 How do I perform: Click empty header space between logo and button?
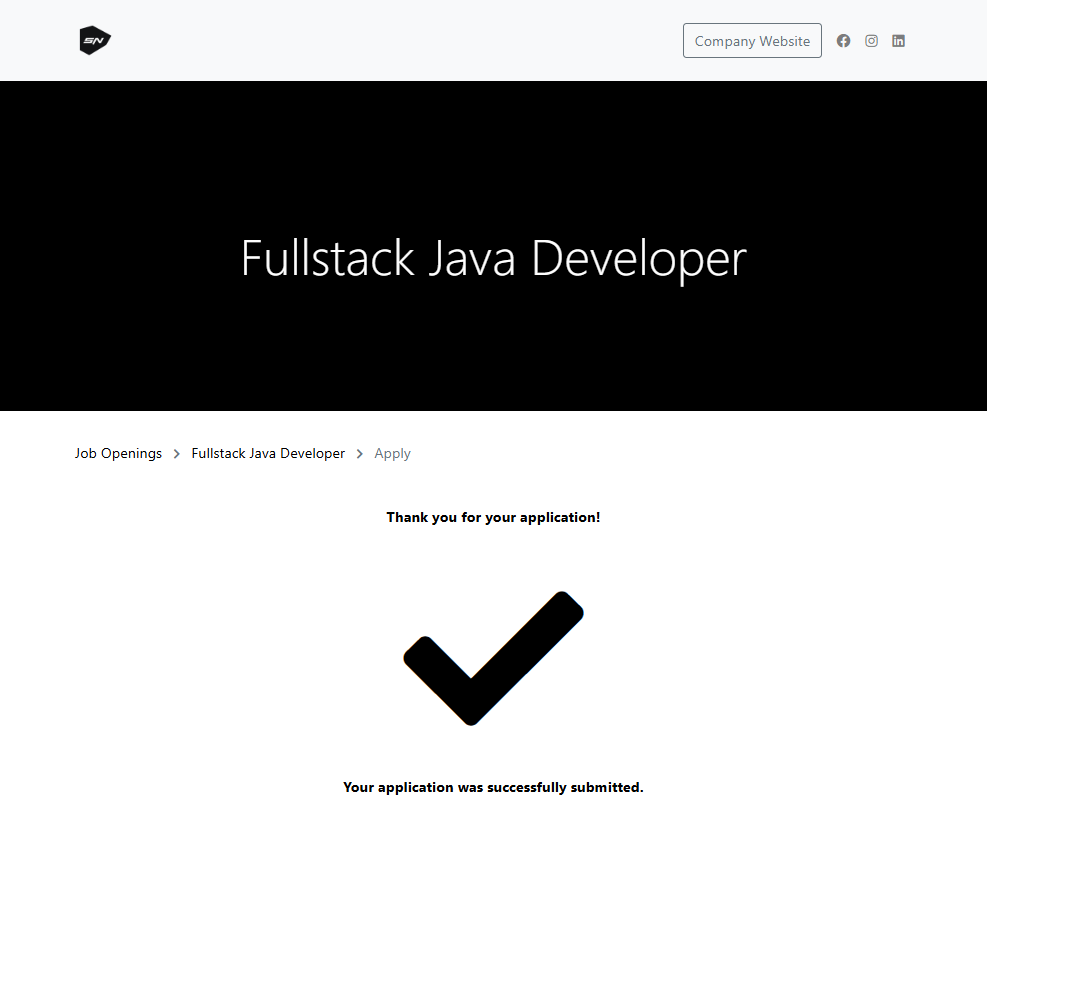click(x=400, y=41)
